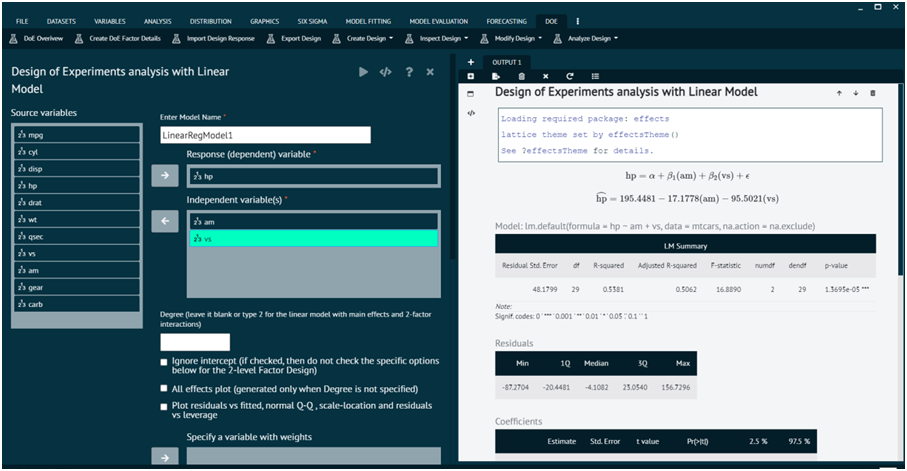Select qsec in Source variables
Image resolution: width=907 pixels, height=471 pixels.
pyautogui.click(x=77, y=236)
